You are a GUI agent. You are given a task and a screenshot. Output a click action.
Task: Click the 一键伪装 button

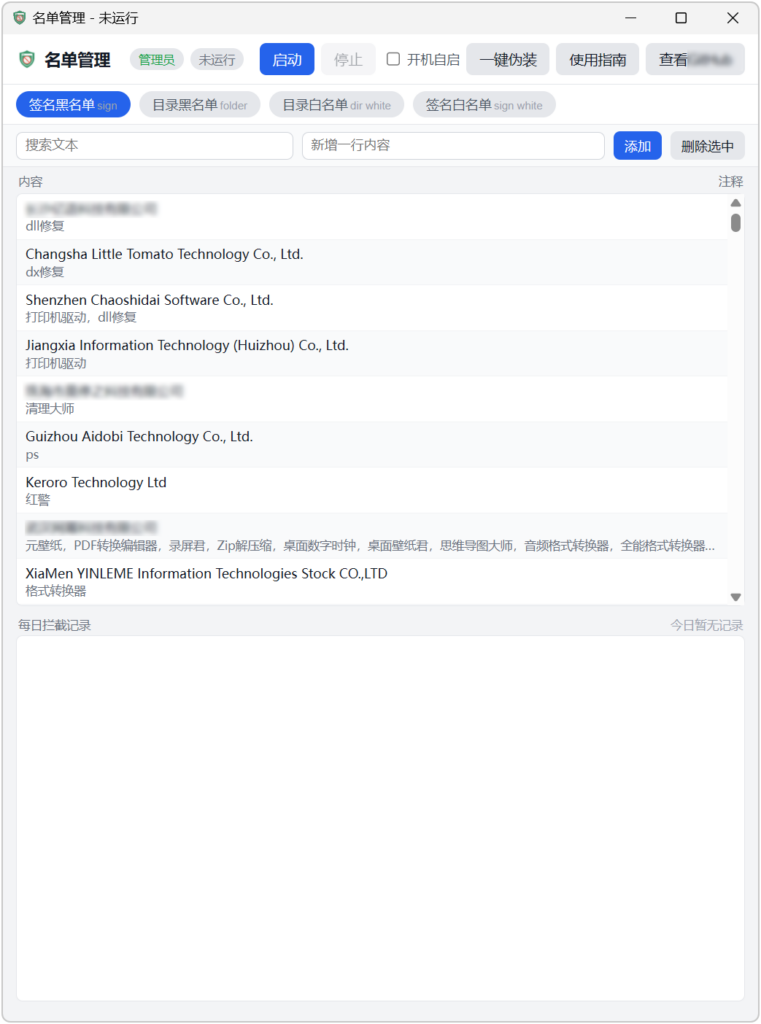tap(507, 60)
